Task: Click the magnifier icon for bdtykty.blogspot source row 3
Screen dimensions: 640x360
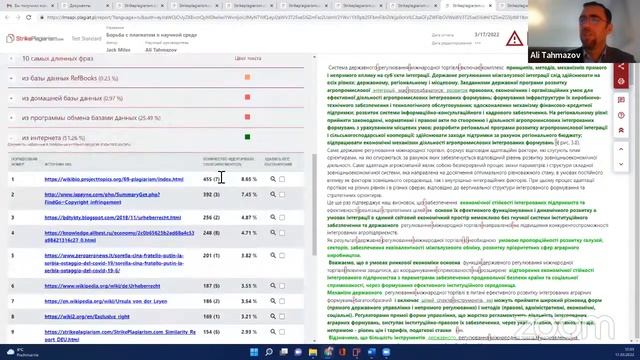Action: (273, 218)
